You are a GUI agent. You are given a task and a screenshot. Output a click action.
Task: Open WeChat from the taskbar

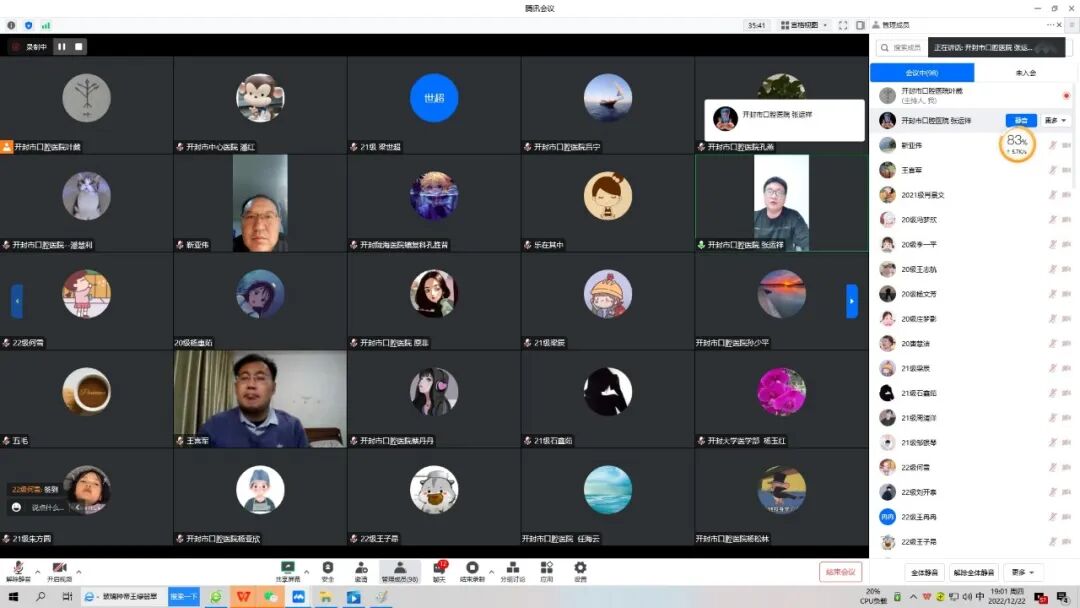tap(271, 597)
